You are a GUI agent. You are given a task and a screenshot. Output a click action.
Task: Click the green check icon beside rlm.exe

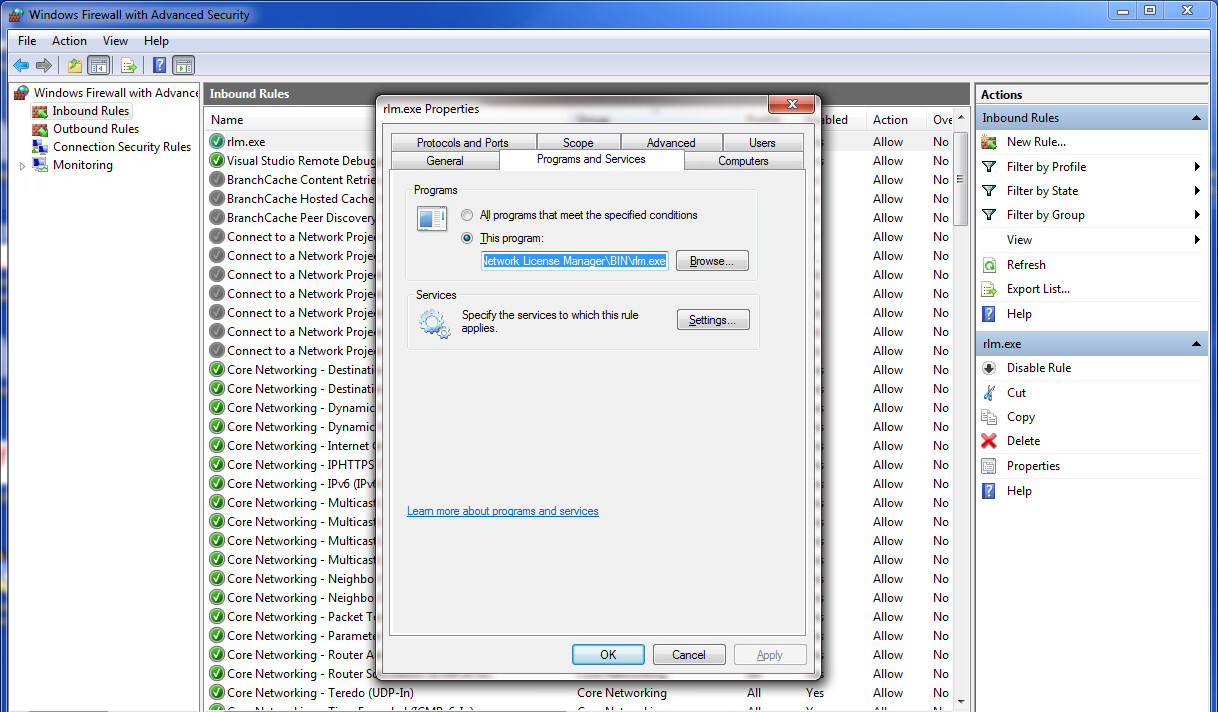click(x=217, y=142)
